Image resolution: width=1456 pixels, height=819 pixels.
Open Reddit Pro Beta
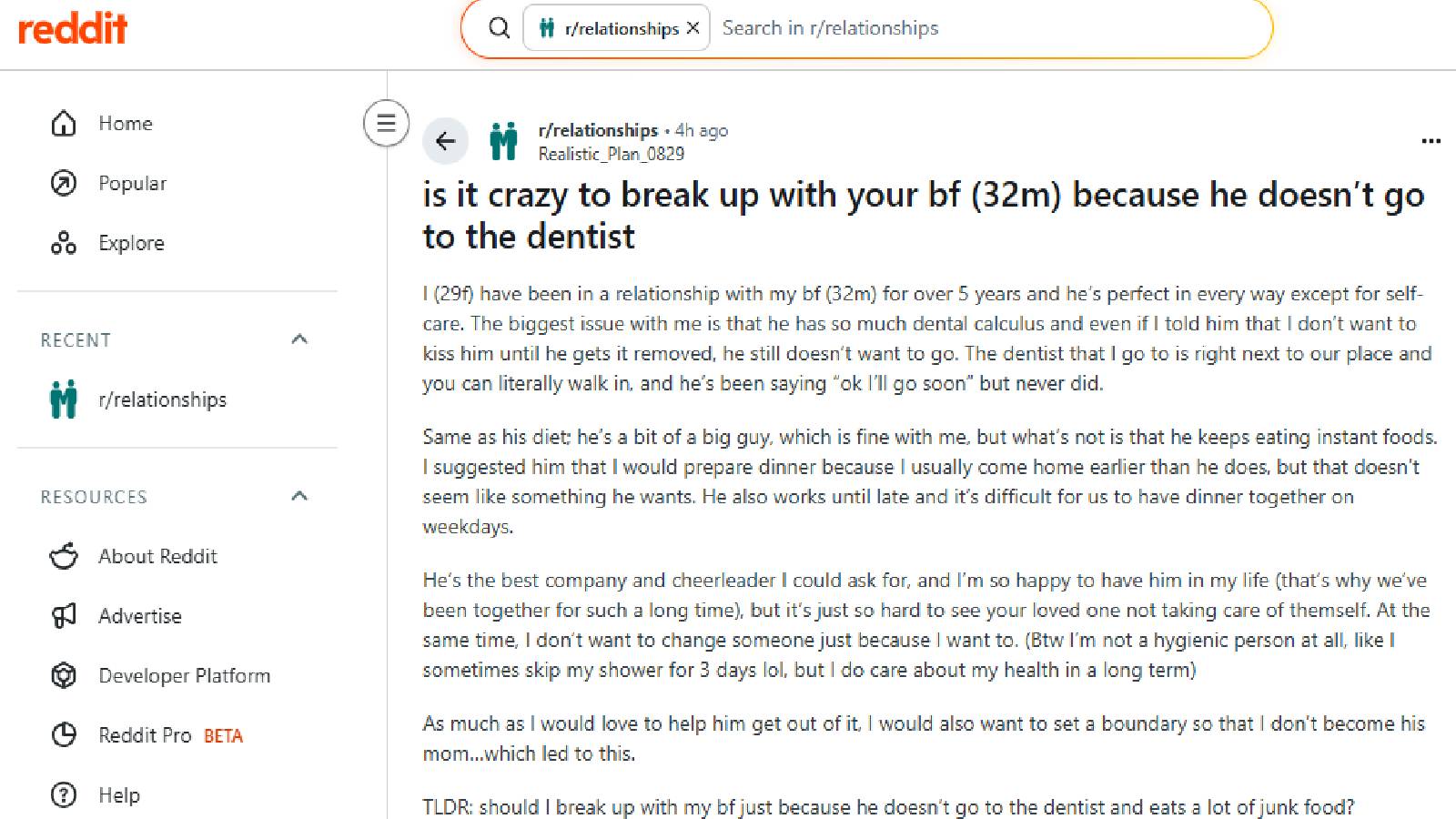click(x=170, y=735)
